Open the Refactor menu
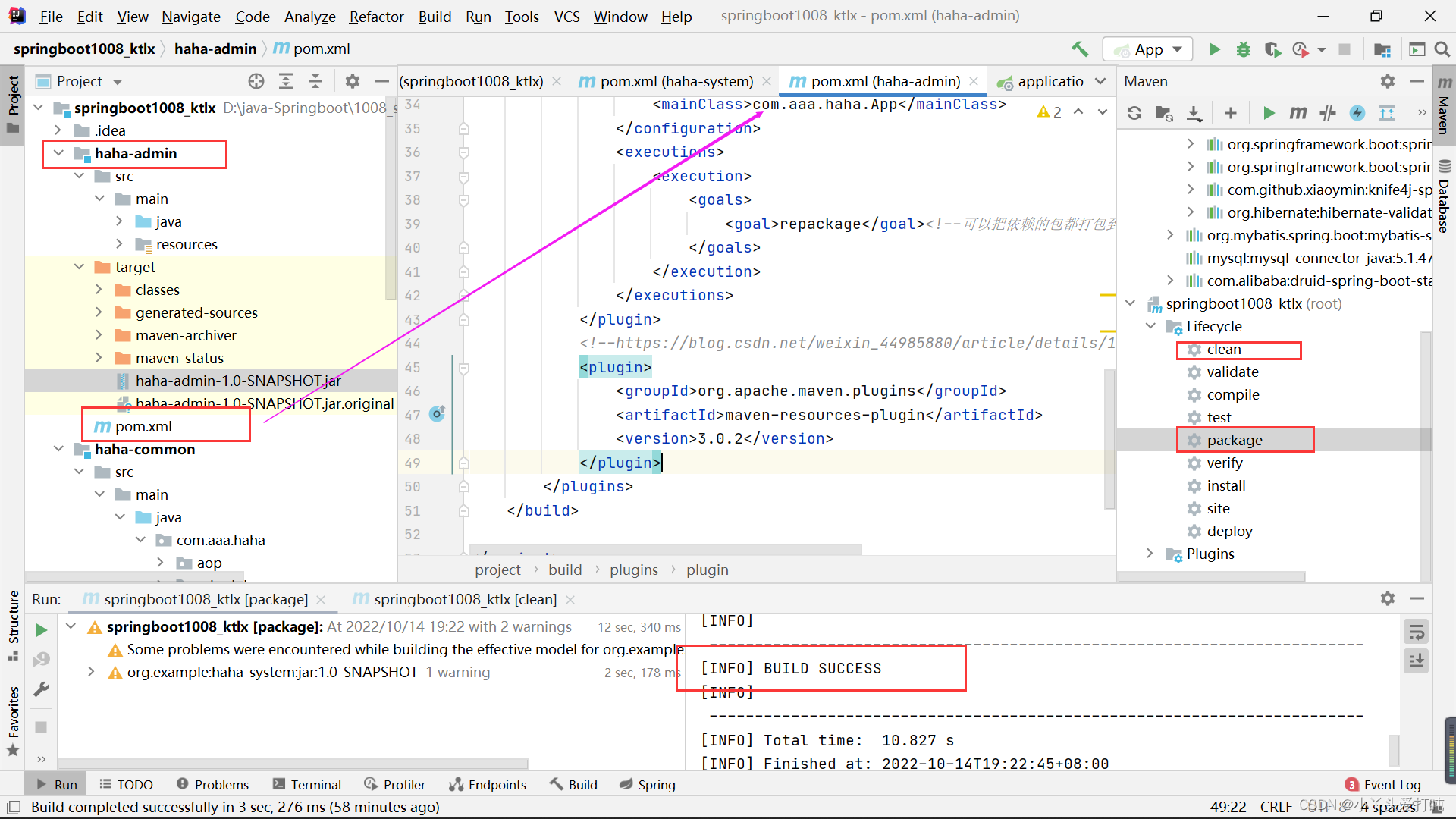This screenshot has height=819, width=1456. [x=376, y=17]
